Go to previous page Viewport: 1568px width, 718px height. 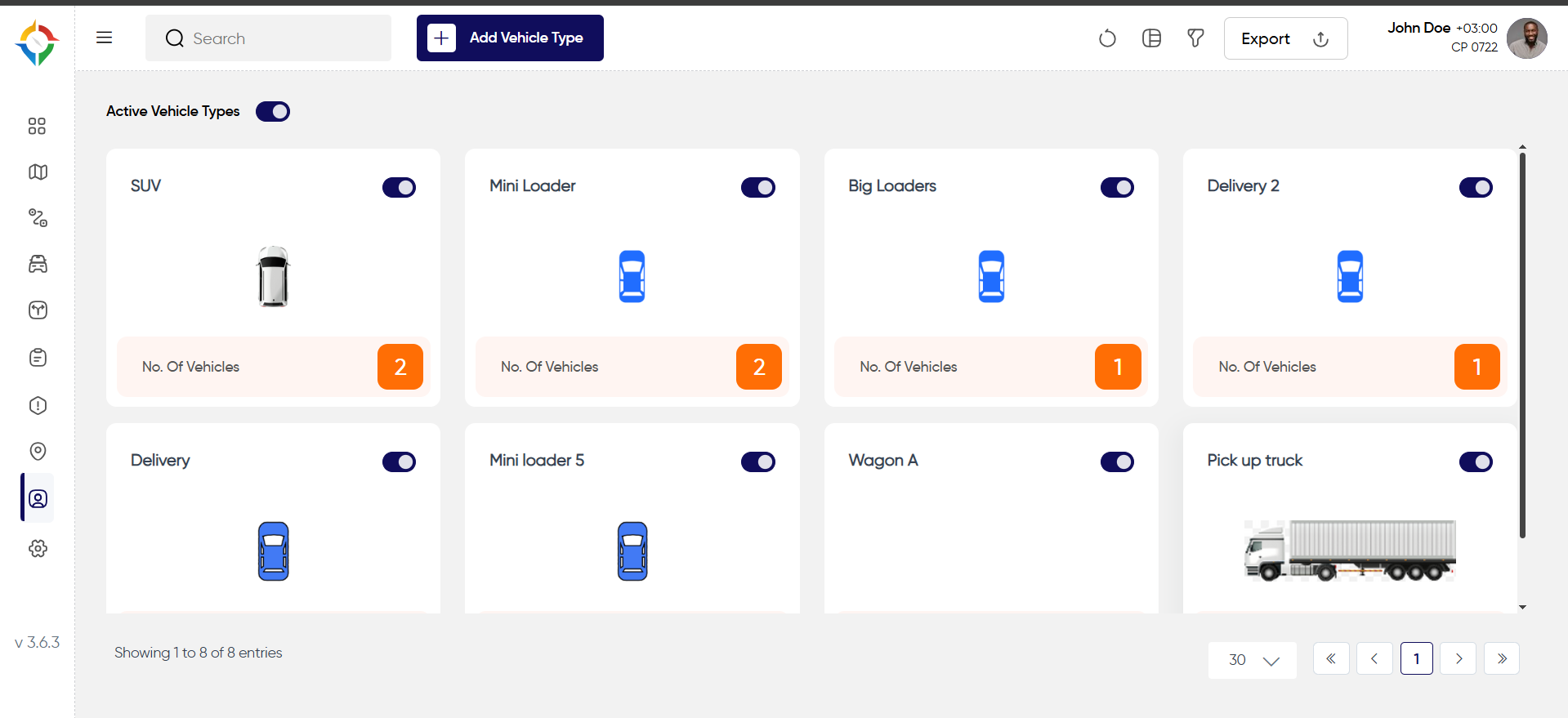pos(1374,658)
